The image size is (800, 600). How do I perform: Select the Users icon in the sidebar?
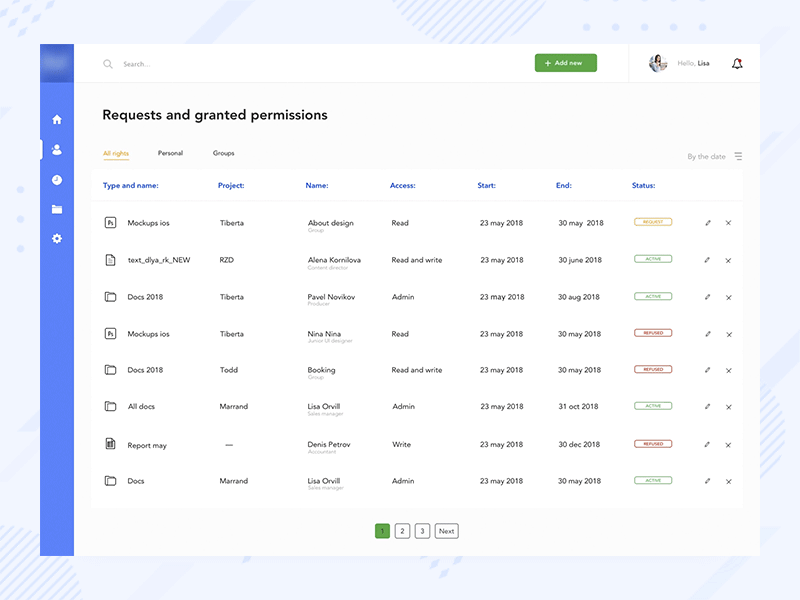[57, 151]
